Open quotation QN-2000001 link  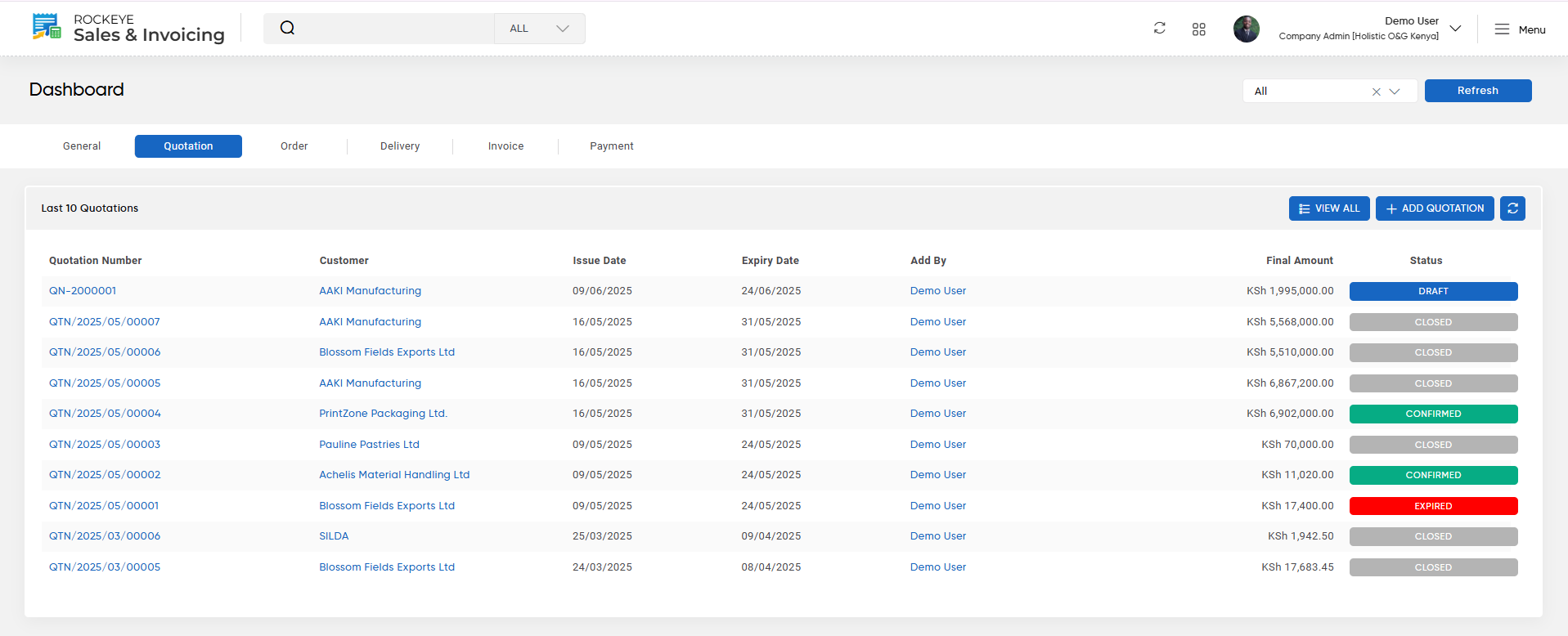click(x=83, y=291)
